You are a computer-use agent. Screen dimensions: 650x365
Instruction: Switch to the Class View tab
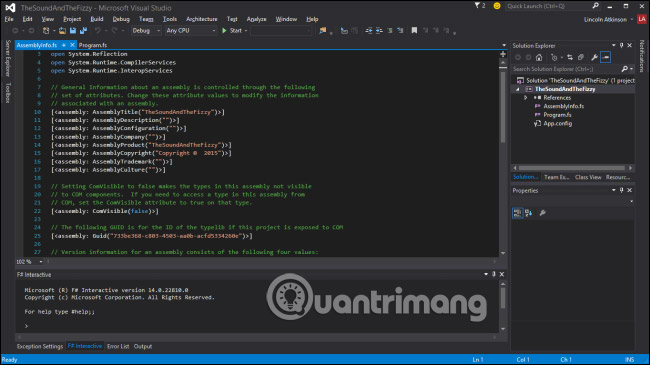tap(588, 177)
